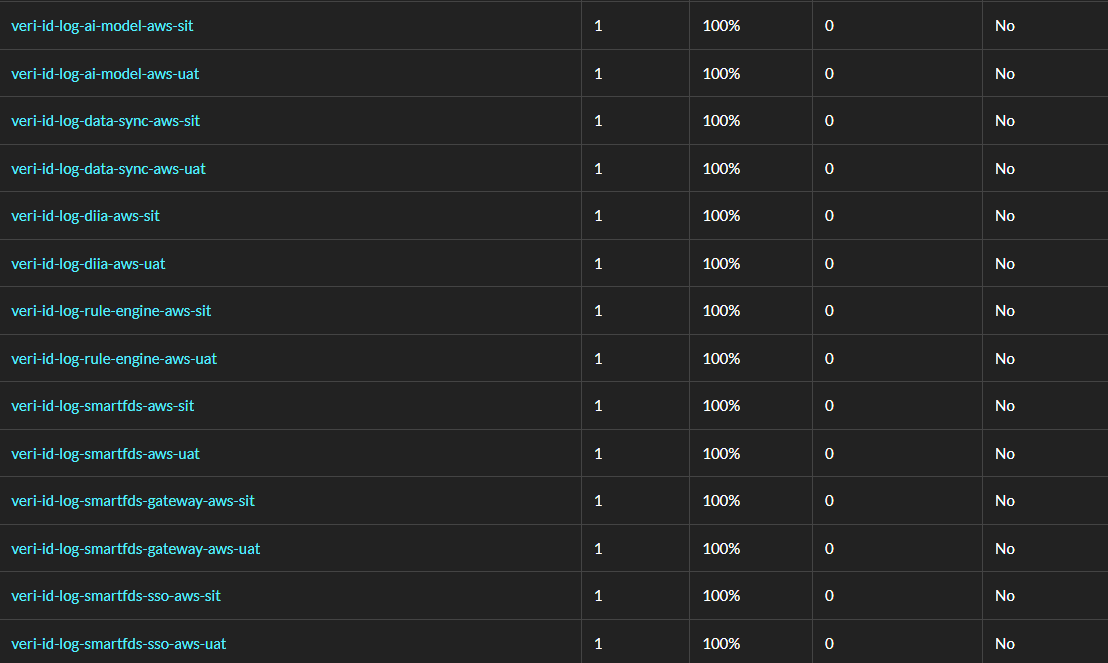Open veri-id-log-diia-aws-uat
Screen dimensions: 1108x663
coord(88,264)
